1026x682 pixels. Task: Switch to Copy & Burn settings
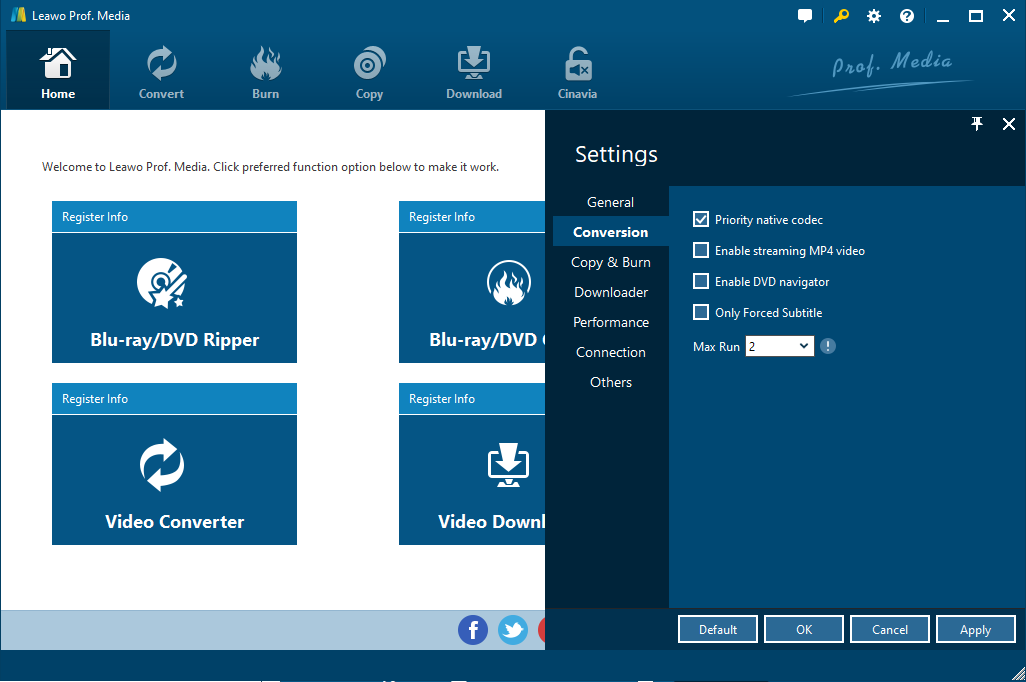pos(610,262)
